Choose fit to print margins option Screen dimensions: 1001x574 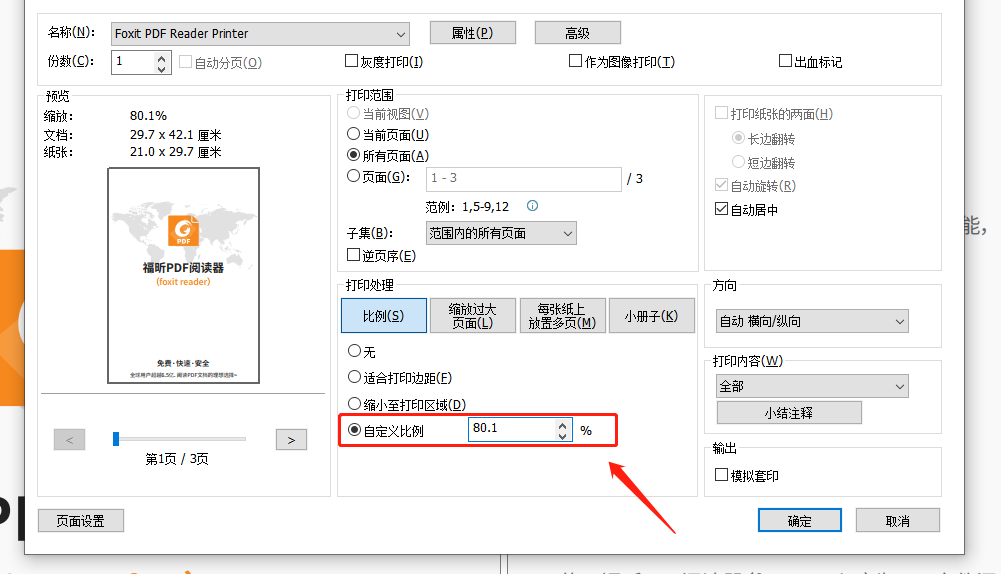coord(354,378)
